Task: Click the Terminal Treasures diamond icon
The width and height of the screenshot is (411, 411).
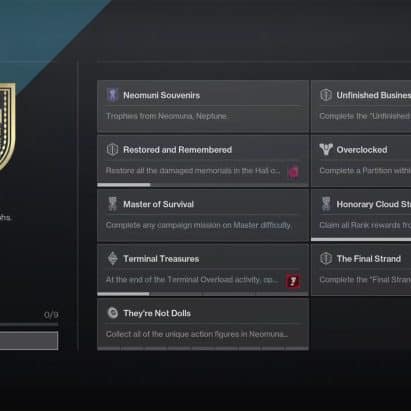Action: coord(113,258)
